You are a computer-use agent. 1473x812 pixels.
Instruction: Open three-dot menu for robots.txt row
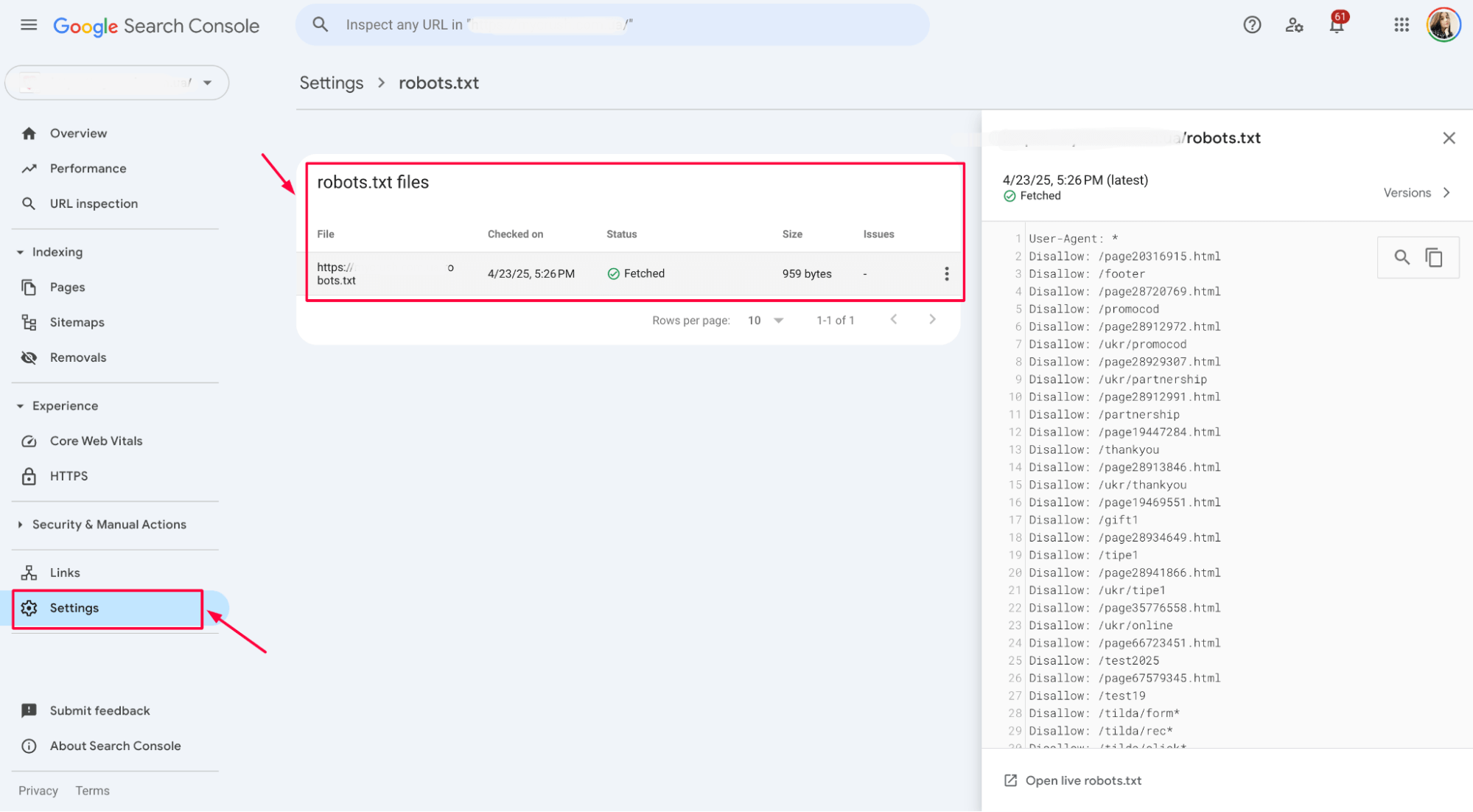point(946,274)
